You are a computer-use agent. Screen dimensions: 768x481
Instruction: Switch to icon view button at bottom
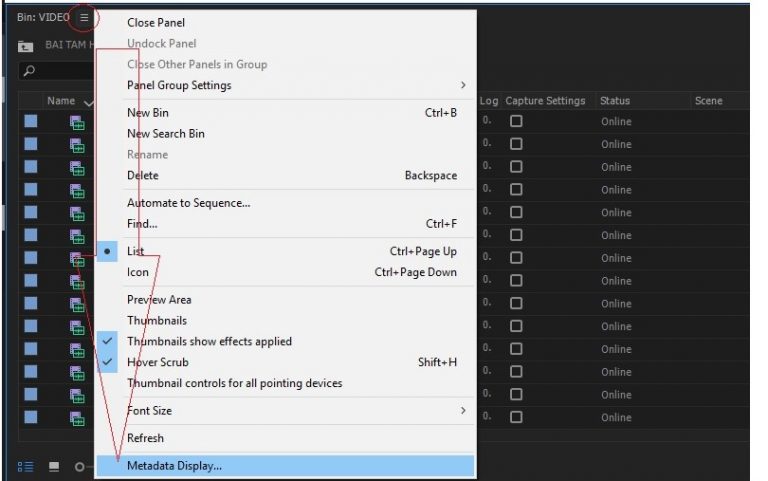coord(54,467)
